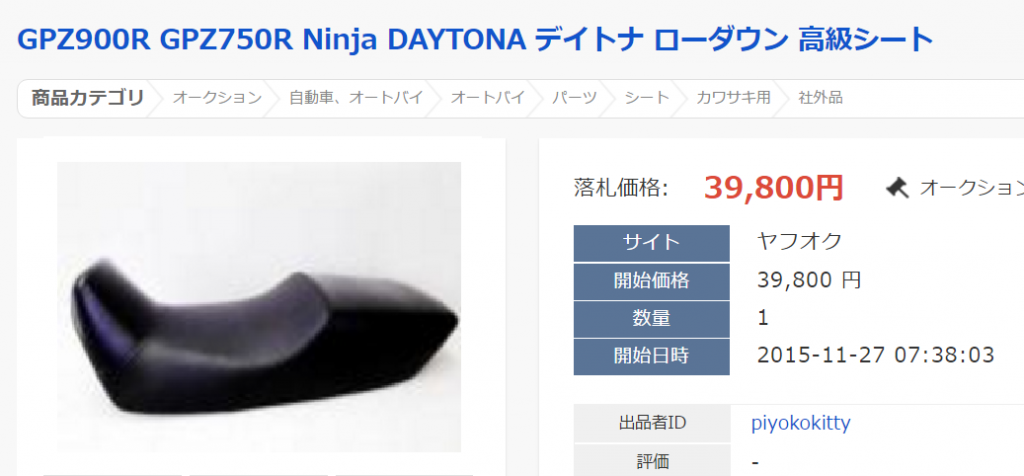Image resolution: width=1024 pixels, height=476 pixels.
Task: Navigate to パーツ breadcrumb category
Action: [575, 99]
